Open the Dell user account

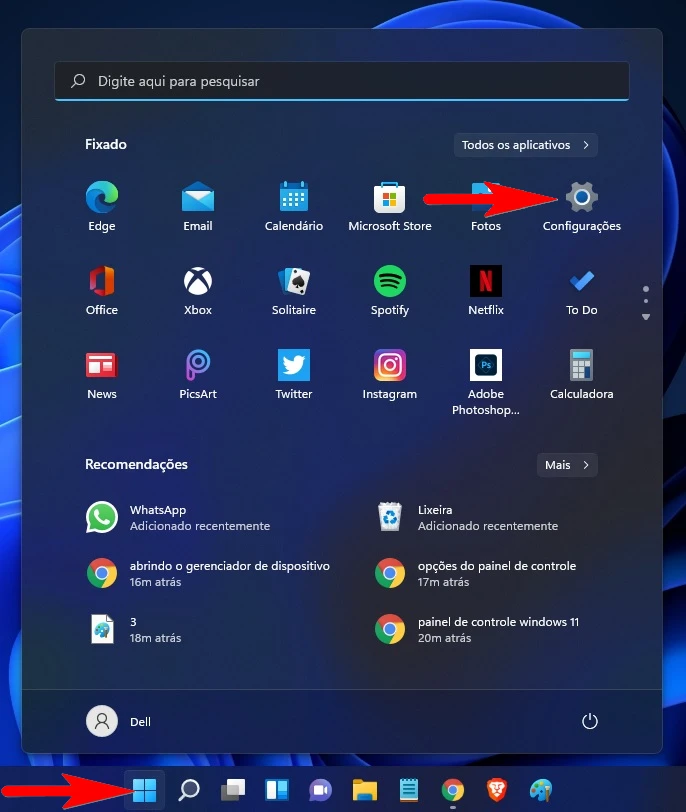[x=119, y=721]
